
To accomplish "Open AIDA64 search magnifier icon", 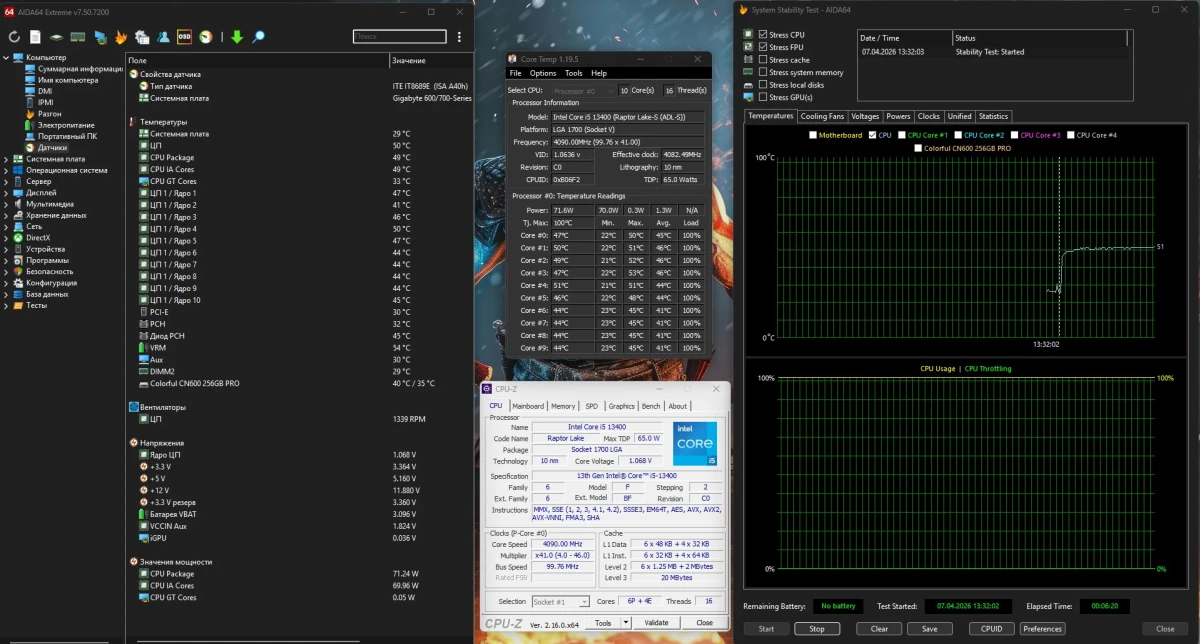I will tap(260, 37).
